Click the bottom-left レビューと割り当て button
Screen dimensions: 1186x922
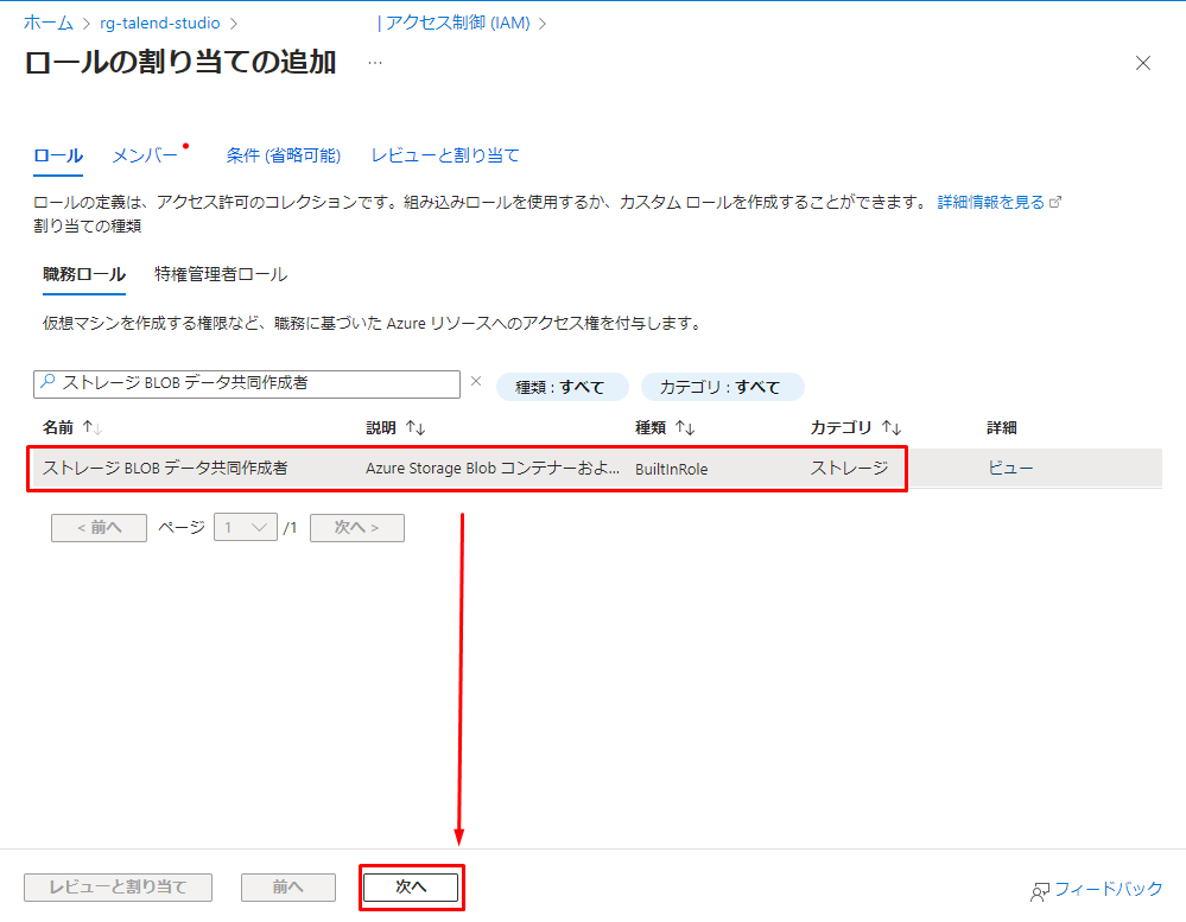[118, 887]
